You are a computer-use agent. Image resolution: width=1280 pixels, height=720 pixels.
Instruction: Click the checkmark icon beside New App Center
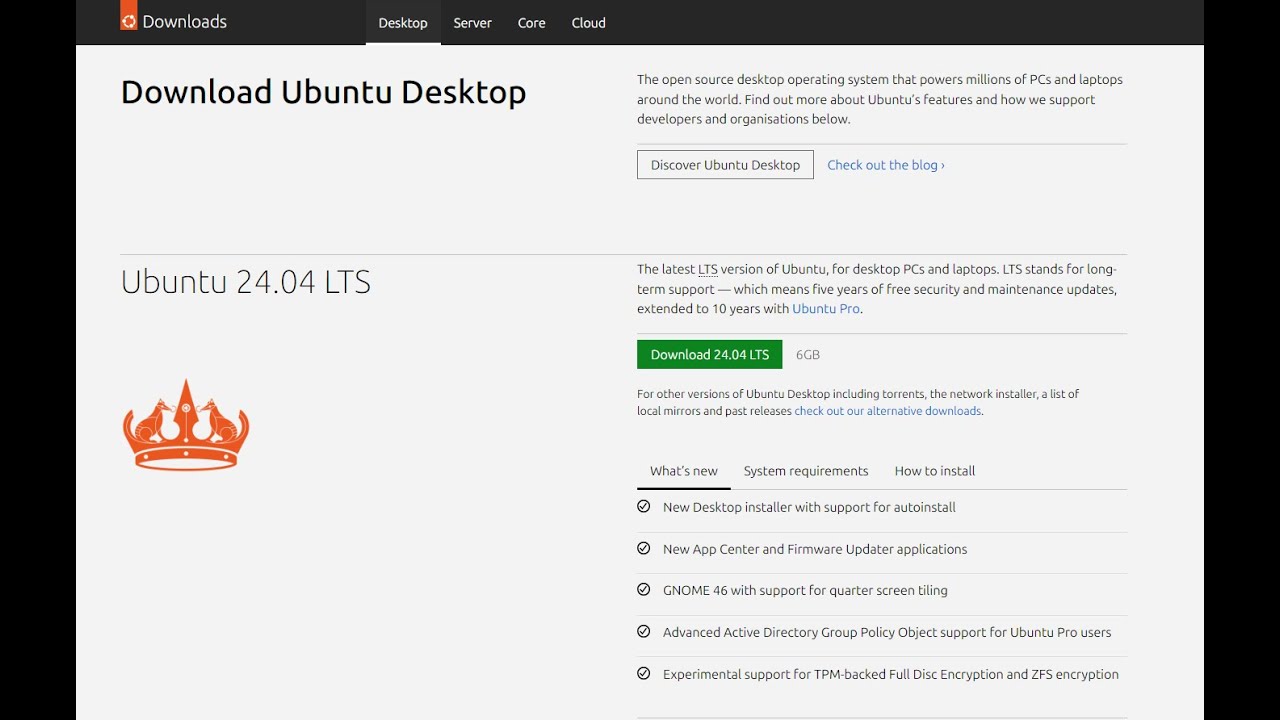[x=644, y=549]
